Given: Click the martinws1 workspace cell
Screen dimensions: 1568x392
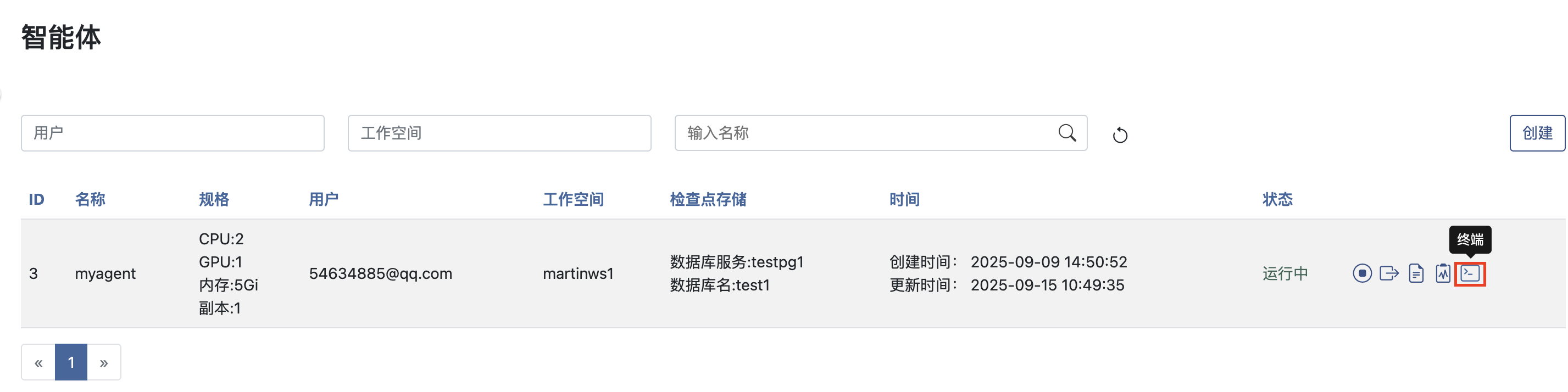Looking at the screenshot, I should click(577, 273).
